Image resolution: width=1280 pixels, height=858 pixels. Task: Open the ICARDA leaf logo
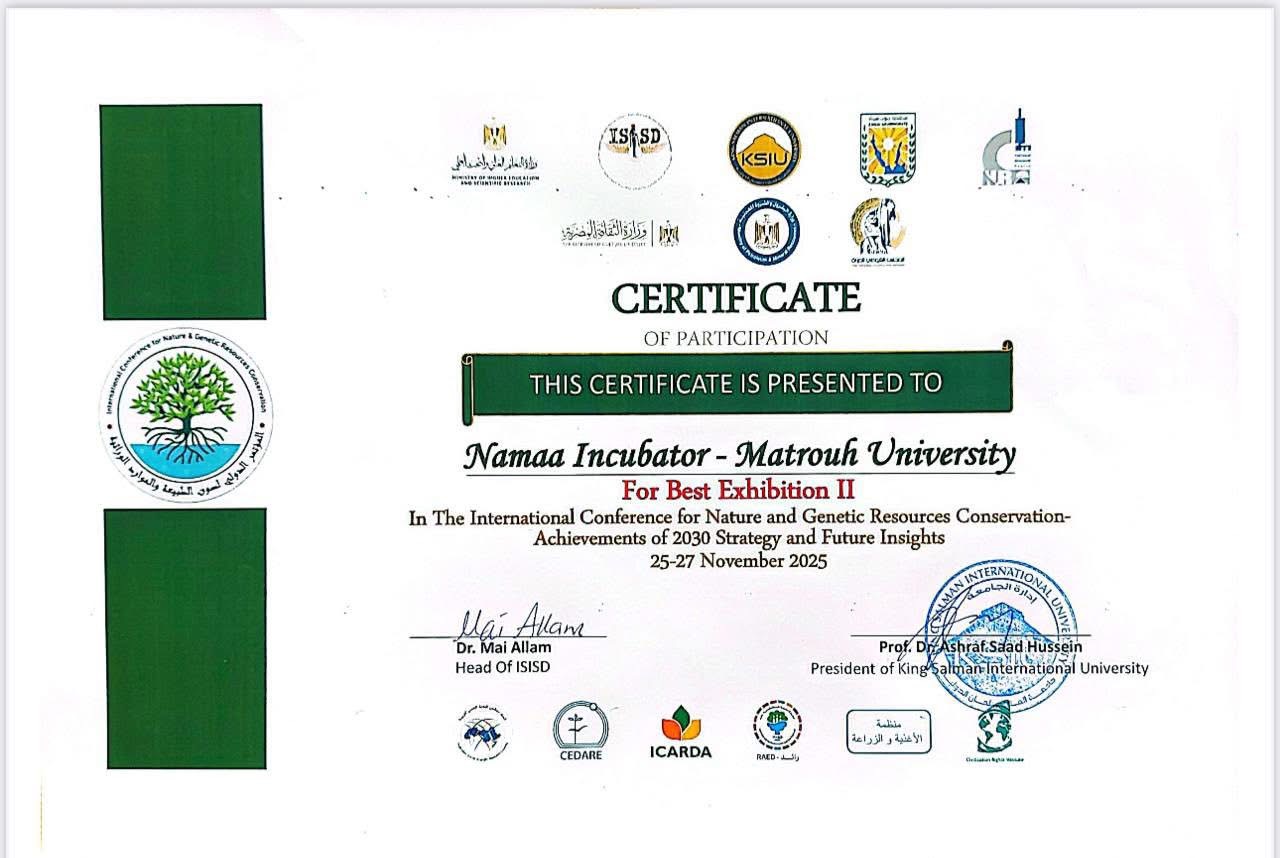coord(686,732)
